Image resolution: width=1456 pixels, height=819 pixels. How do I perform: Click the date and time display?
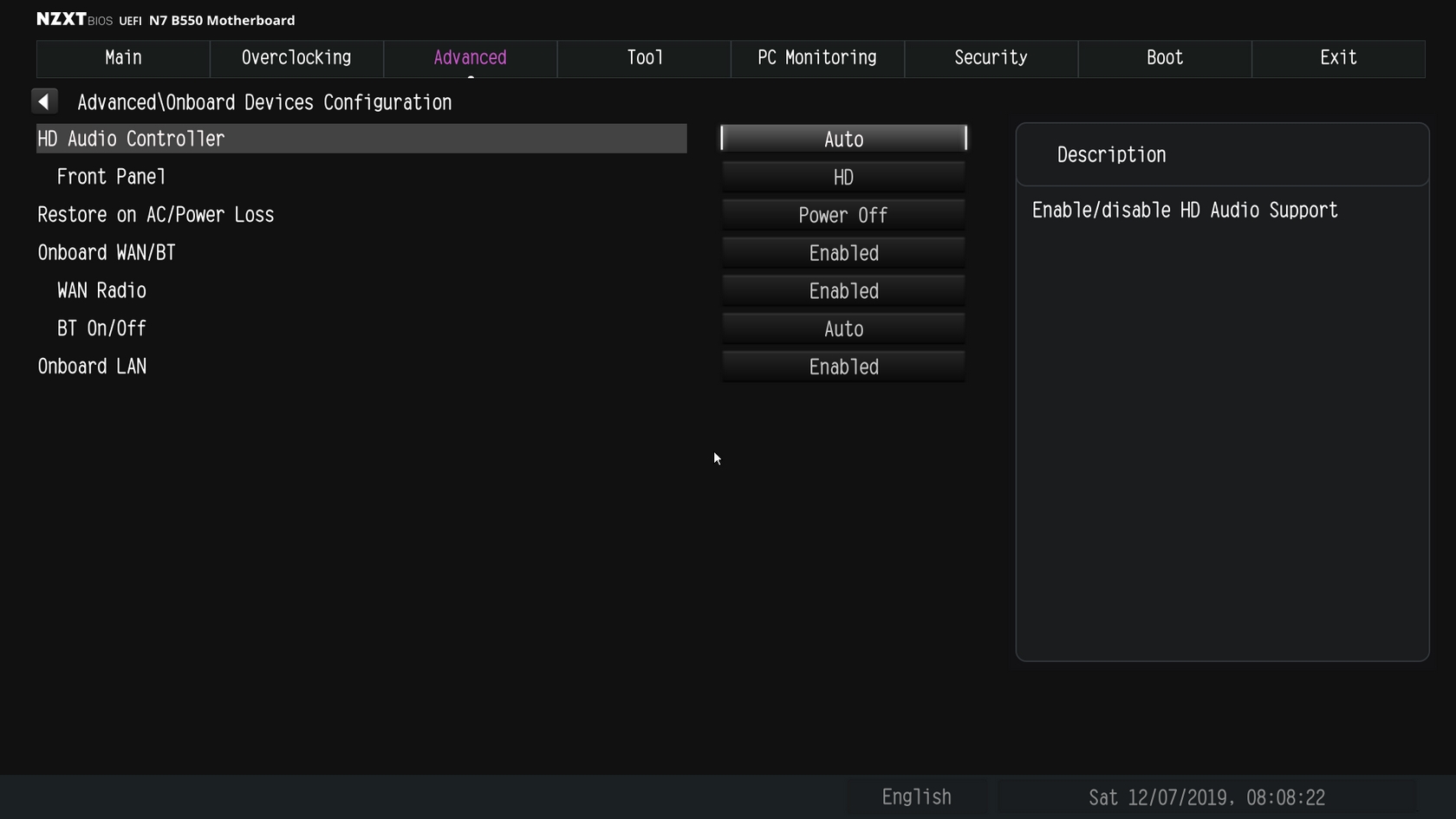coord(1206,797)
